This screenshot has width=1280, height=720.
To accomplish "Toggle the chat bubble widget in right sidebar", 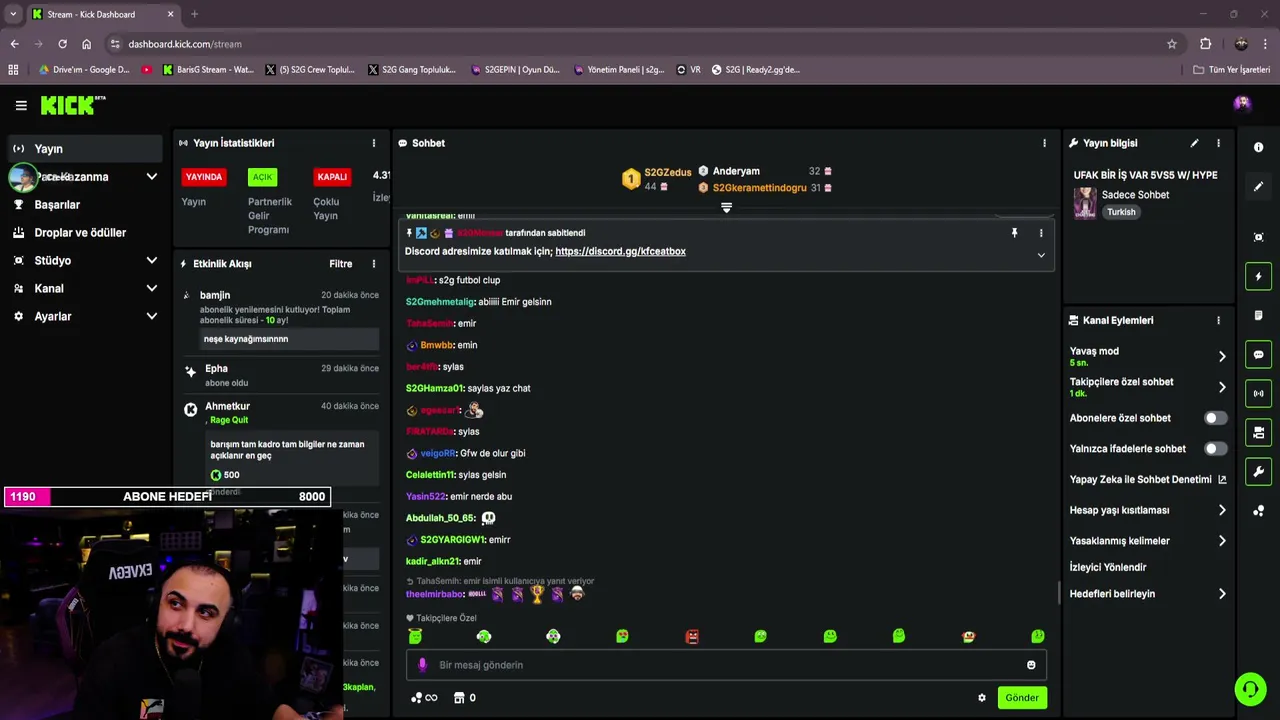I will (x=1258, y=354).
